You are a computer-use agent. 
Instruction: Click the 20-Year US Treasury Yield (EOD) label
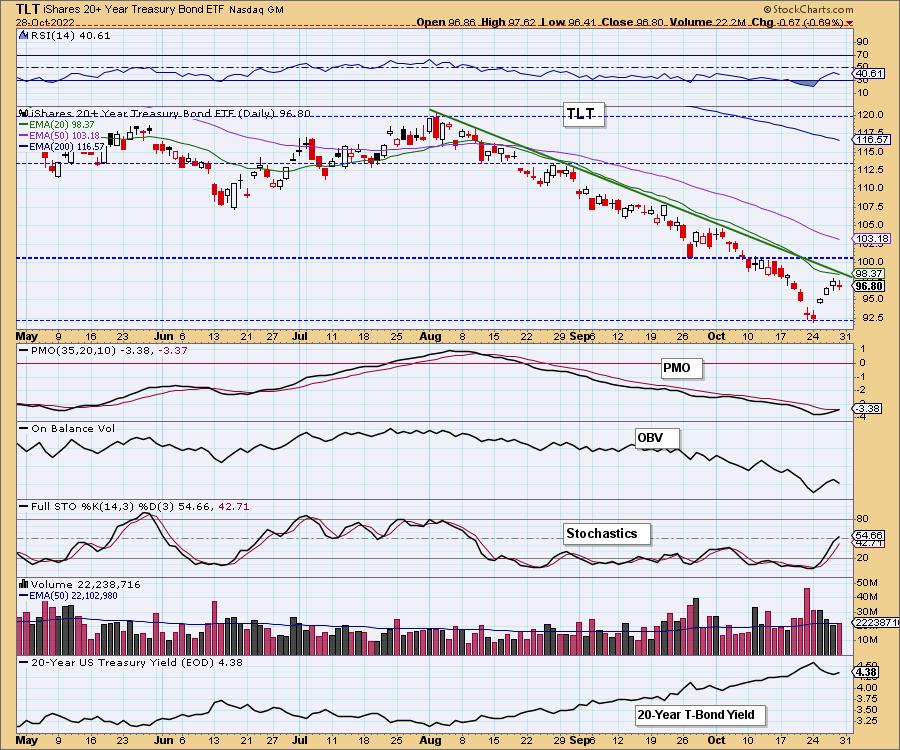[x=137, y=662]
